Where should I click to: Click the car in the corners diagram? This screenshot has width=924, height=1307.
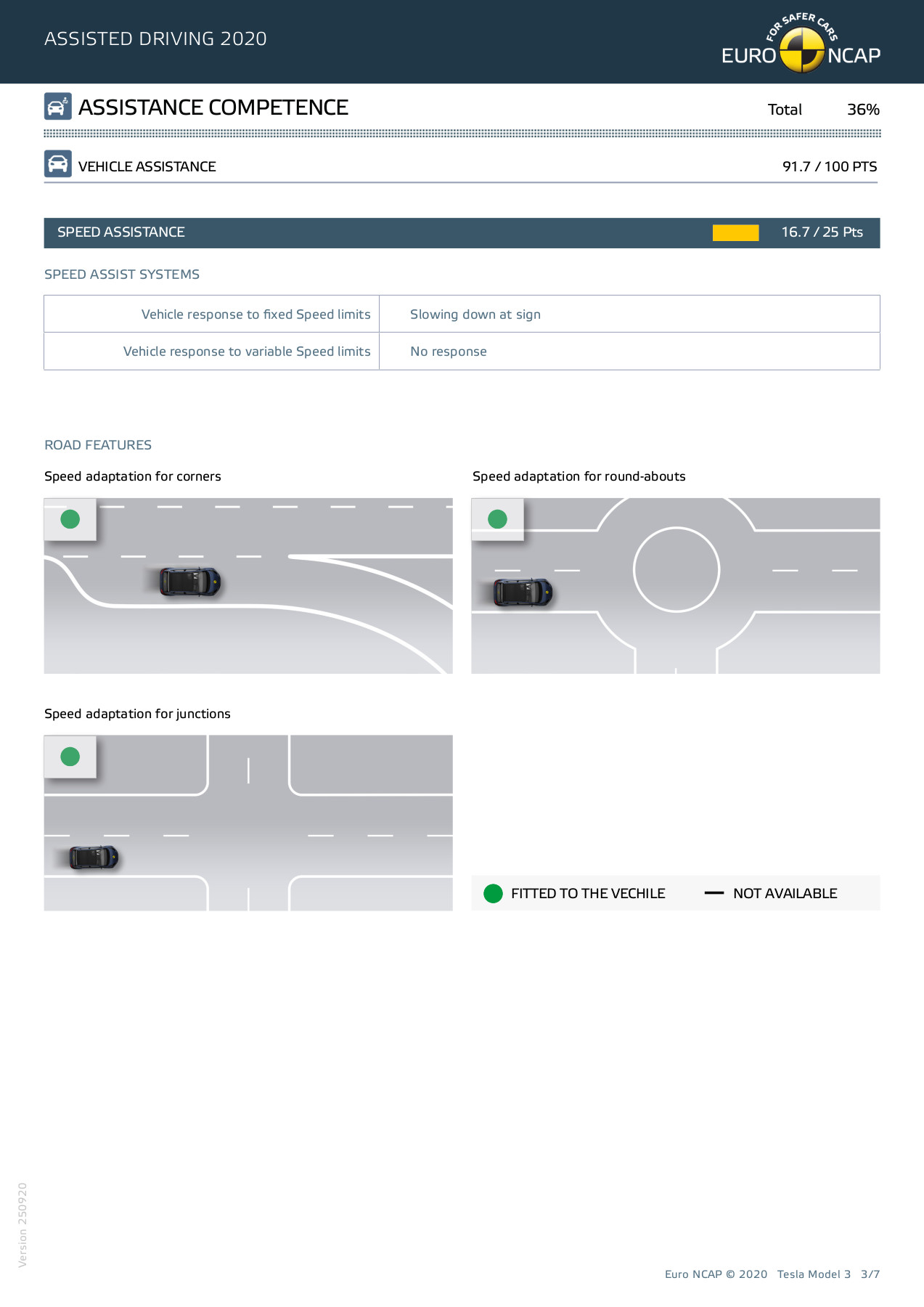click(190, 582)
